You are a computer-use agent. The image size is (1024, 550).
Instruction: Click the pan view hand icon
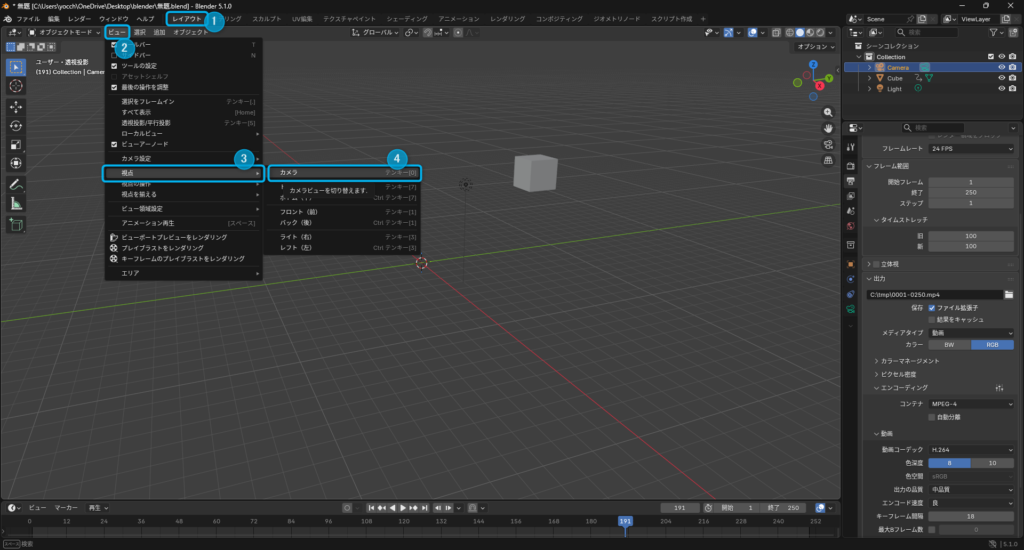pos(828,128)
